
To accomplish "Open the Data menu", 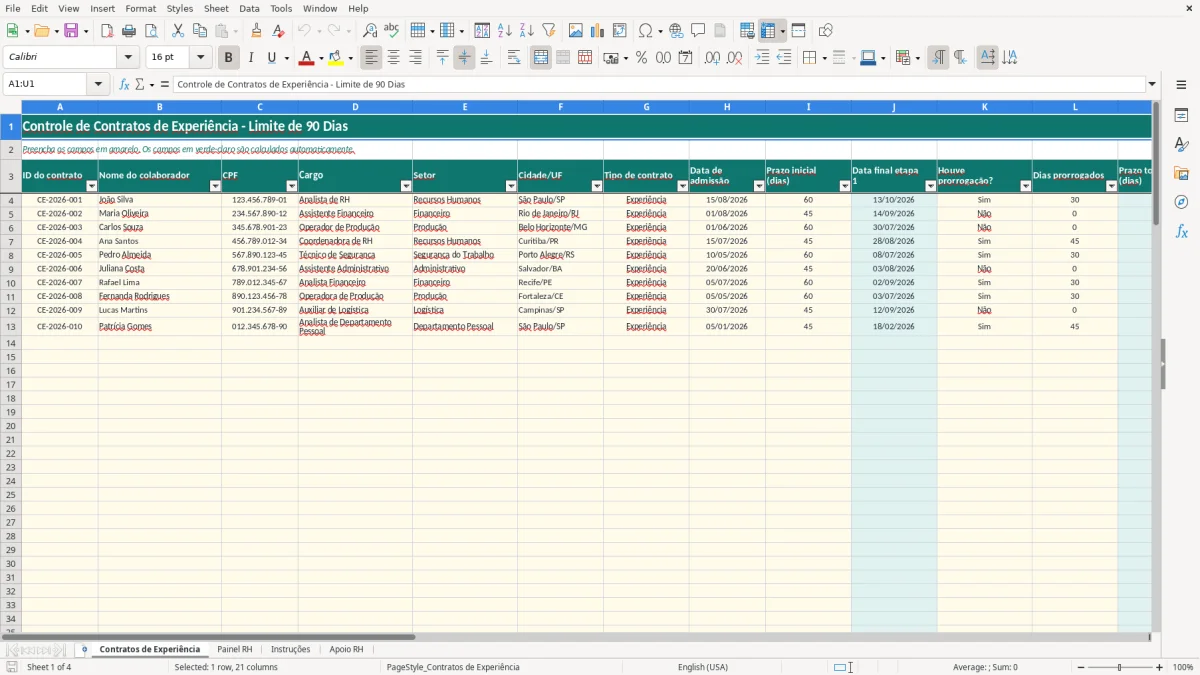I will coord(249,8).
